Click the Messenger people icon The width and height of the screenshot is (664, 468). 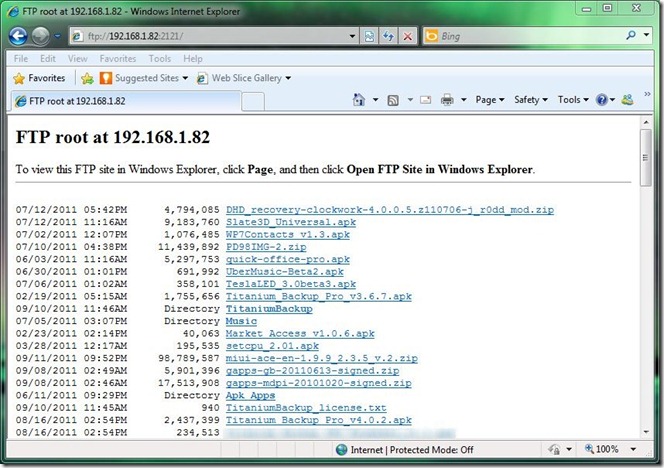coord(628,100)
